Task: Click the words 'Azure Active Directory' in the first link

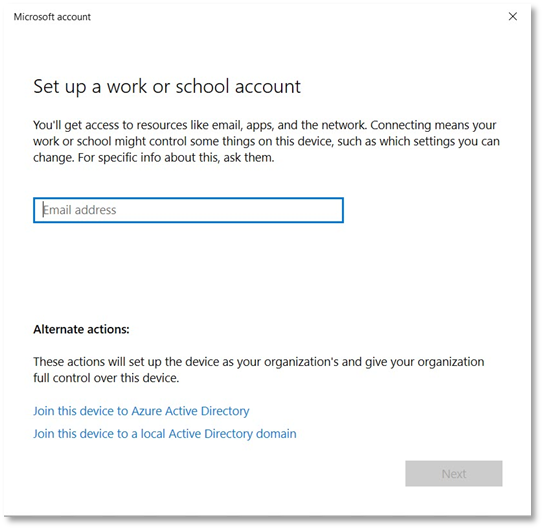Action: point(190,411)
